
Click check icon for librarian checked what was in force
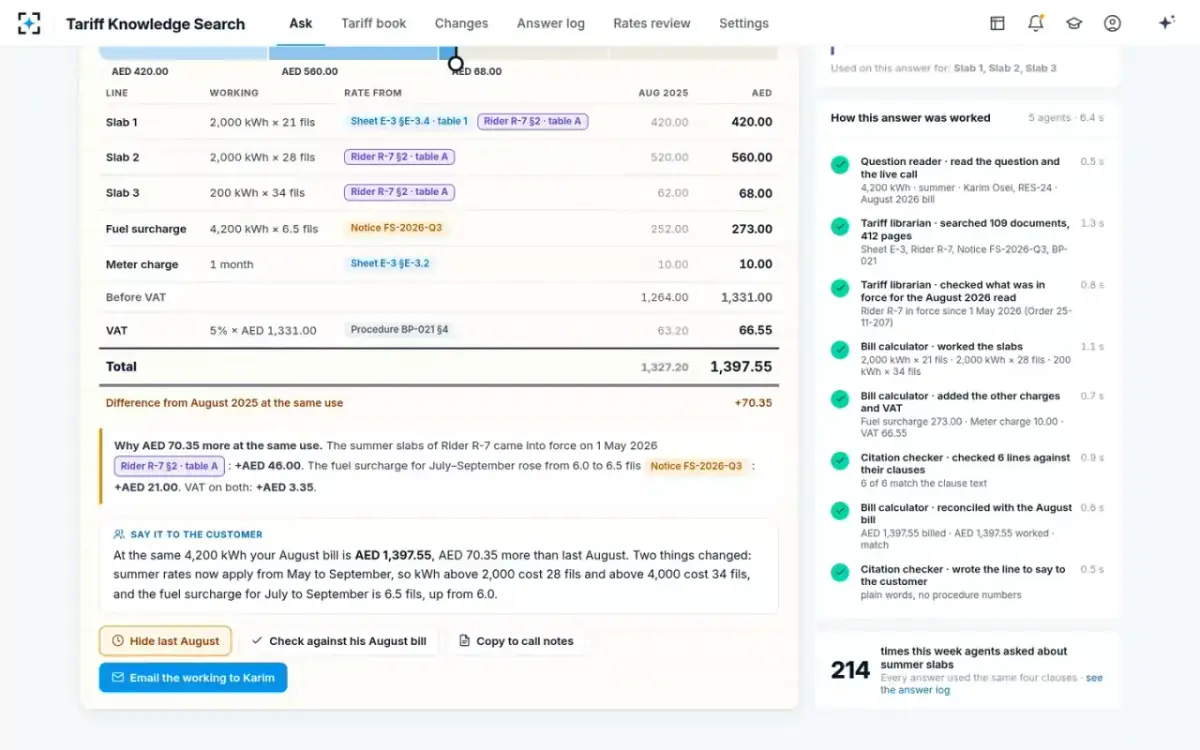coord(840,288)
